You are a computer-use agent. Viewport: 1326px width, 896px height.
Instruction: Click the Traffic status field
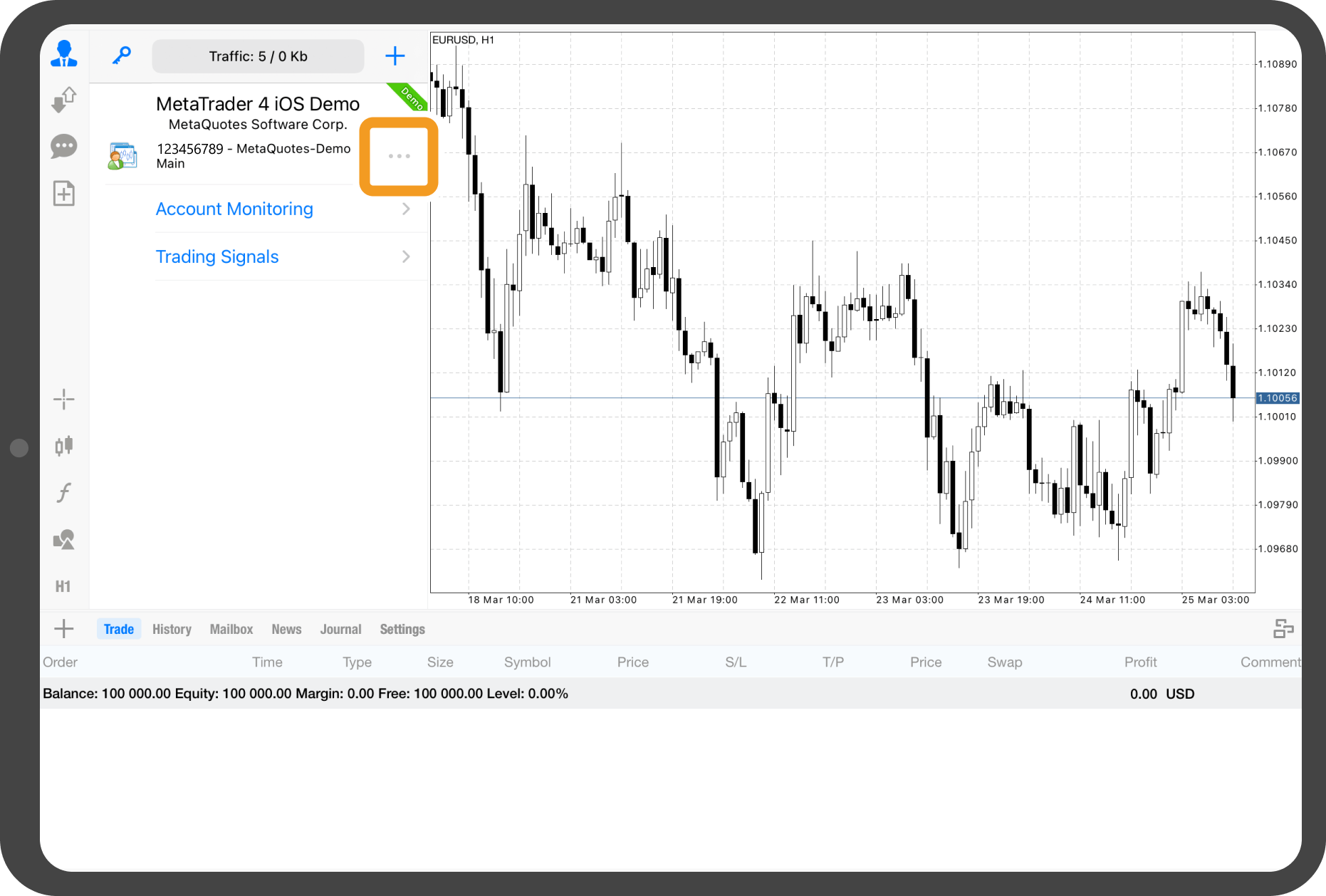[258, 56]
